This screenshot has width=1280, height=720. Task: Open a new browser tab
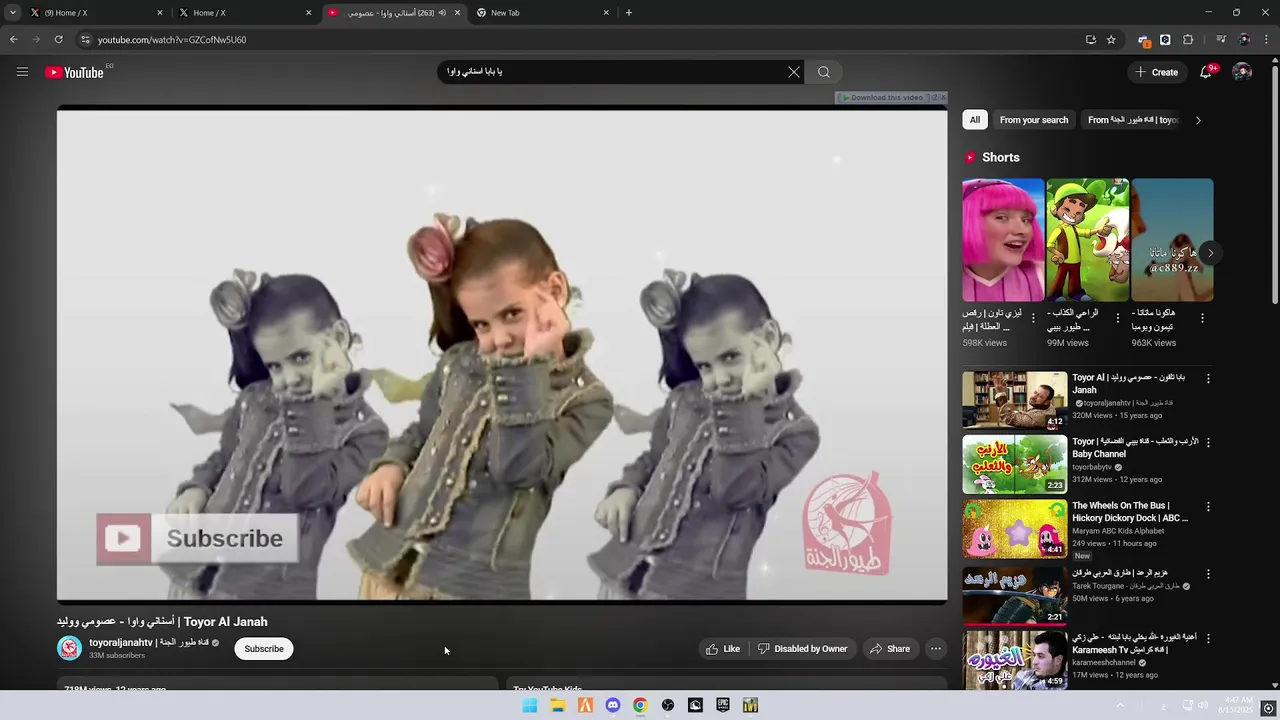click(628, 13)
